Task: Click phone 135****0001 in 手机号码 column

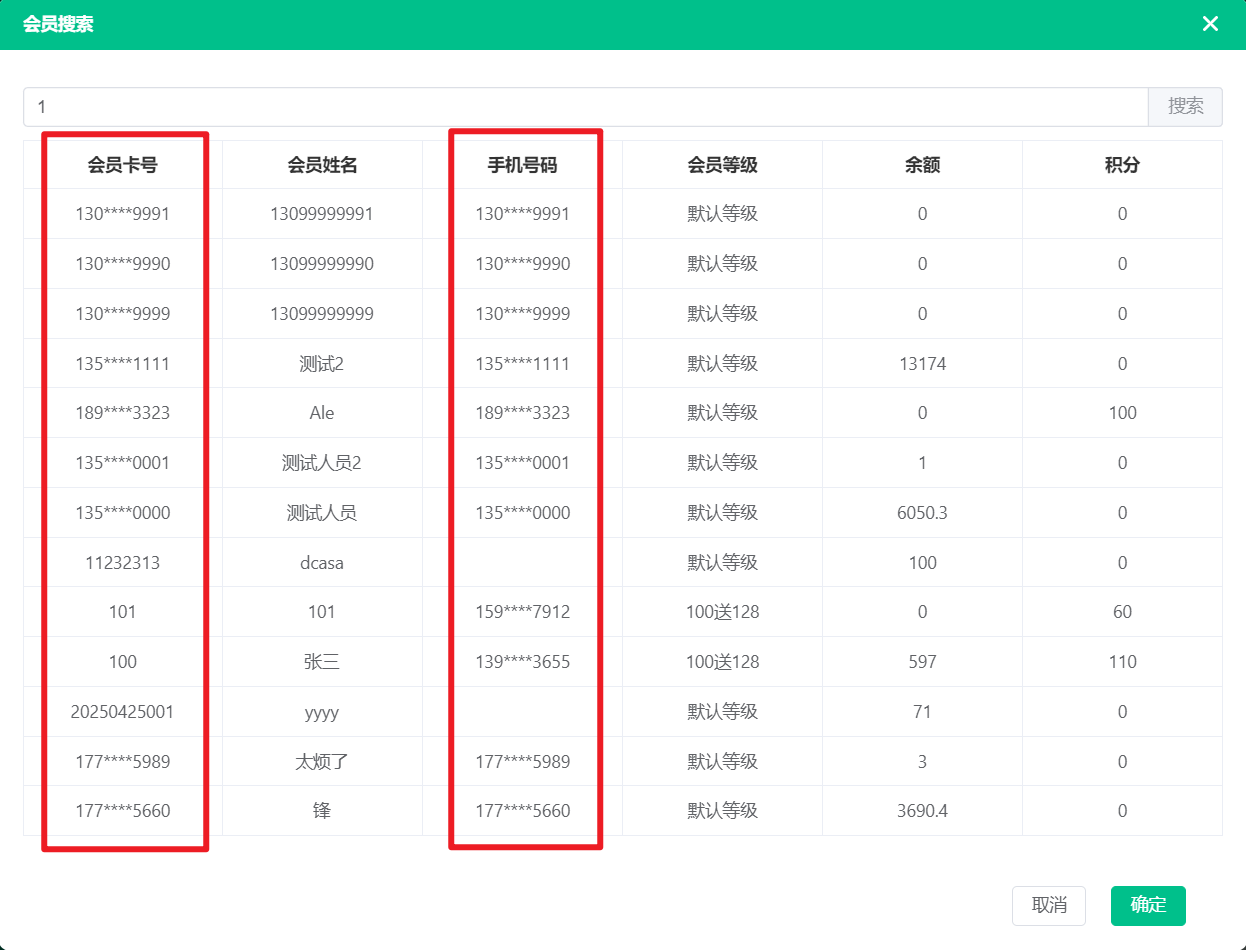Action: point(522,463)
